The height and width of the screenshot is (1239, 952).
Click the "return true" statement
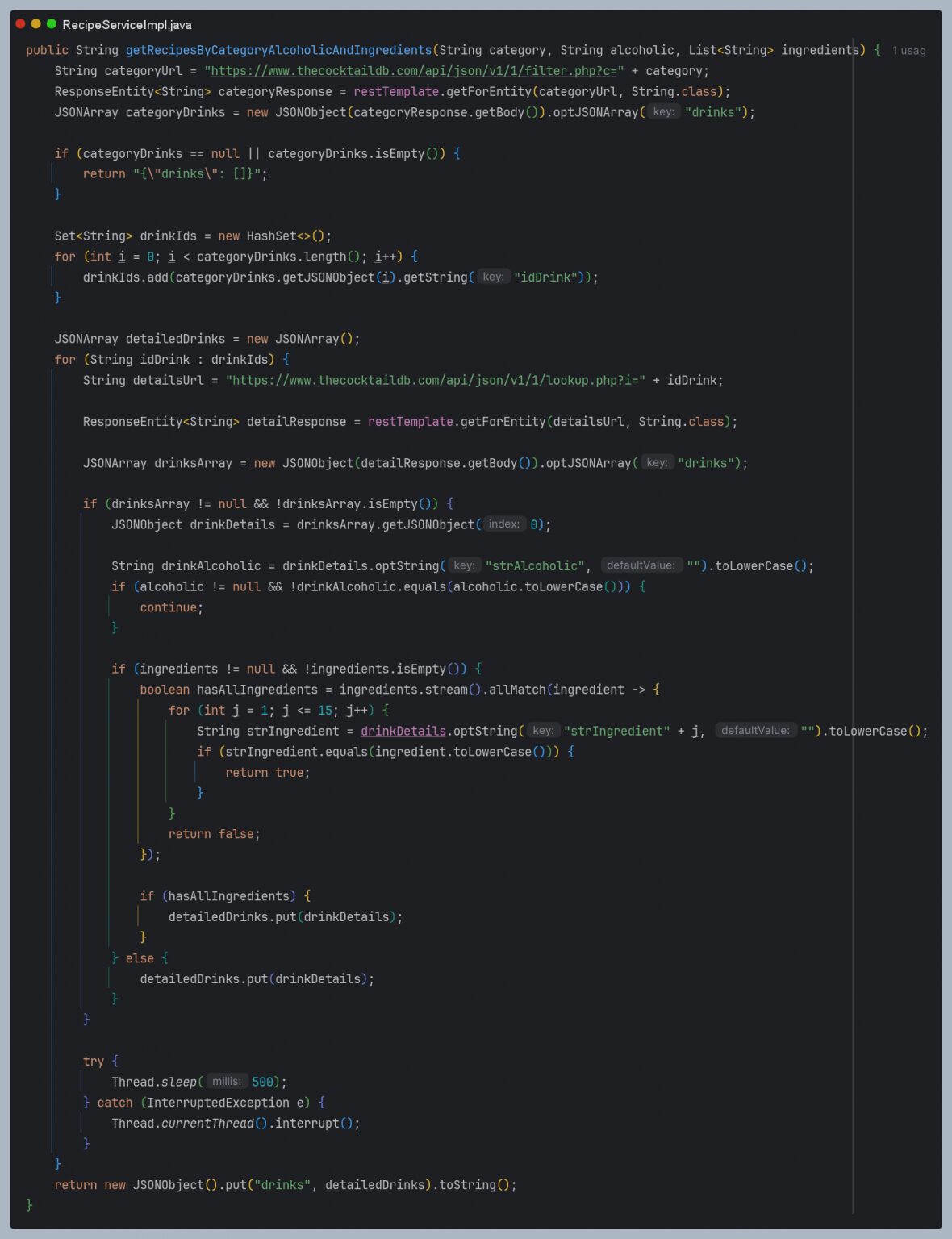267,773
